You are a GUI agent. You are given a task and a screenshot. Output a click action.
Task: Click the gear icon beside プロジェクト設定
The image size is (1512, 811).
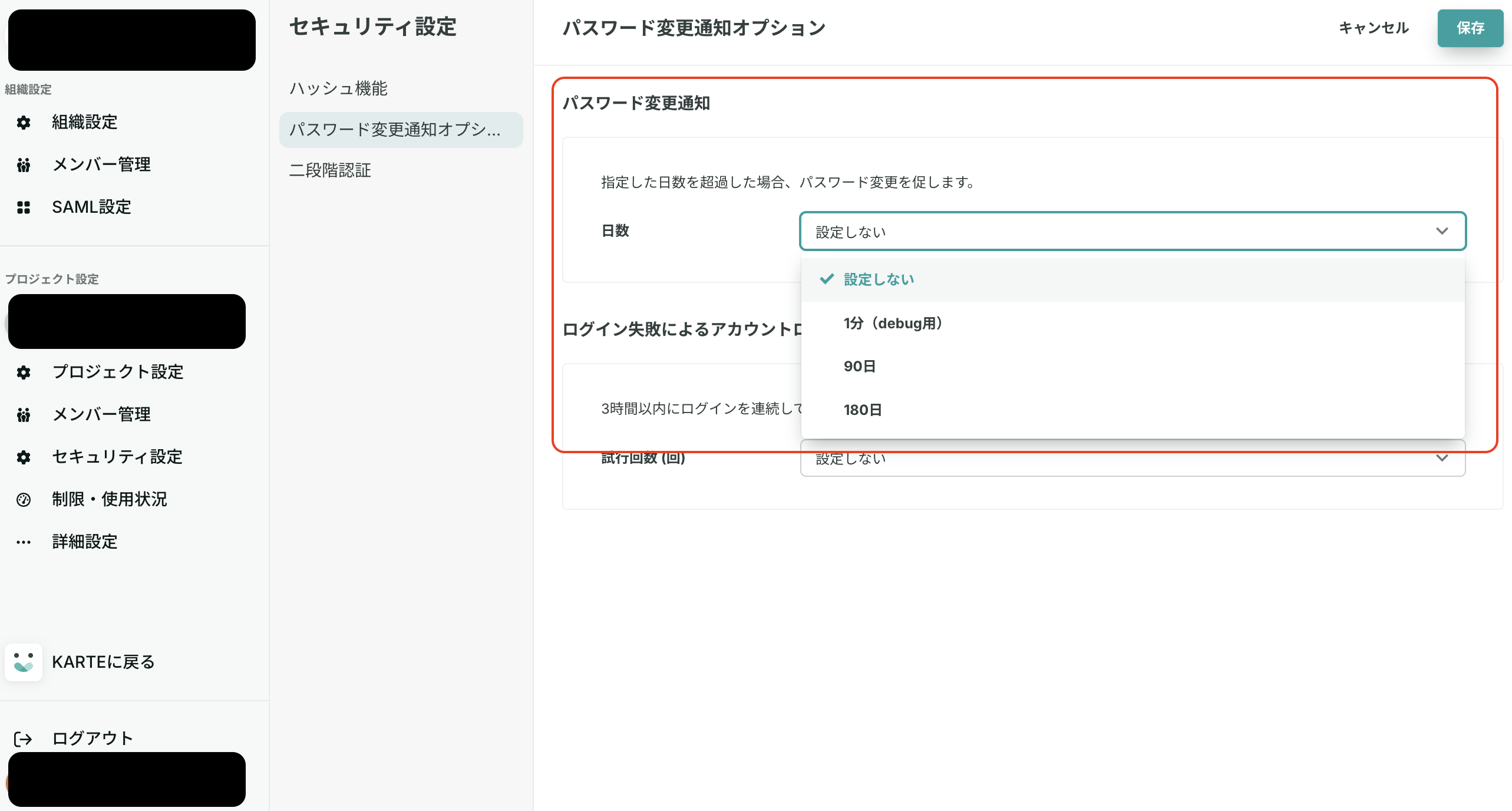click(24, 372)
